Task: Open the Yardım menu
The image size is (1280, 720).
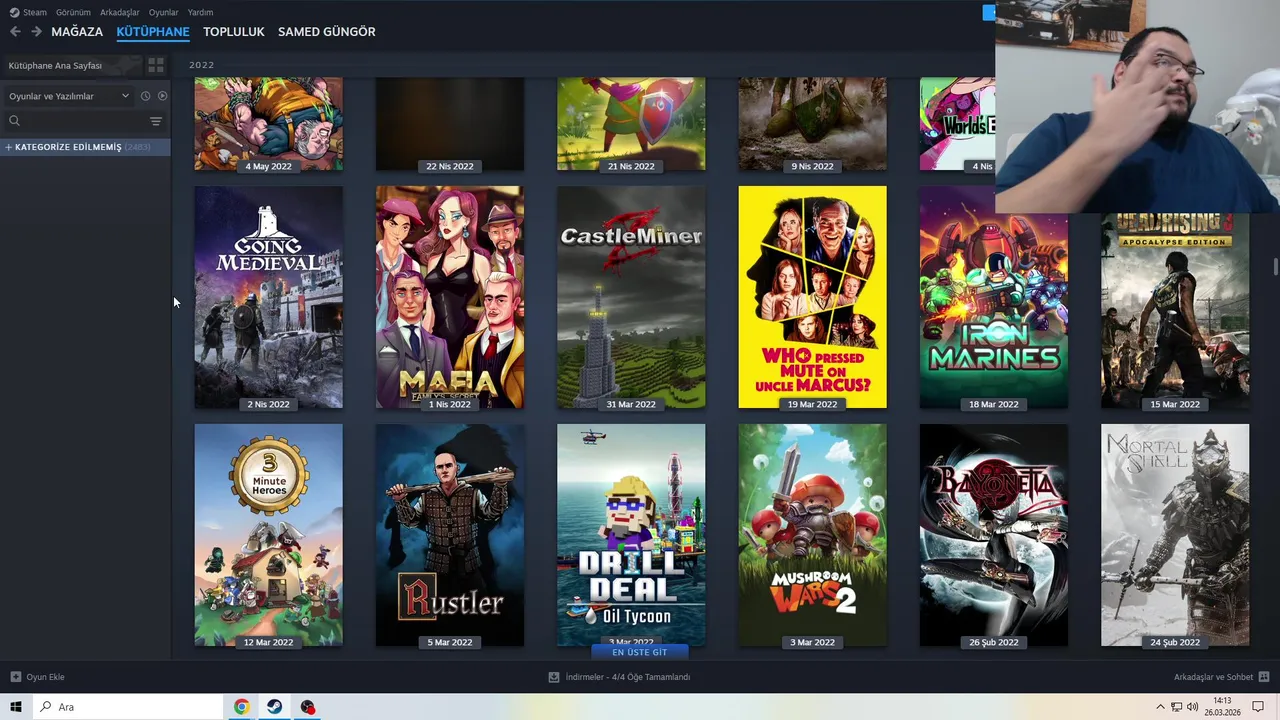Action: pyautogui.click(x=200, y=12)
